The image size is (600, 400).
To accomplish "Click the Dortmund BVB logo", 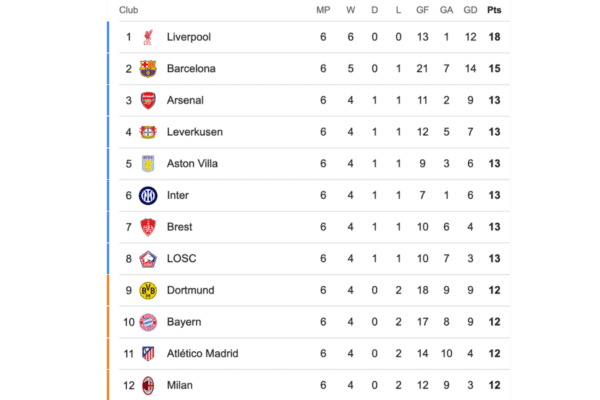I will (x=148, y=291).
